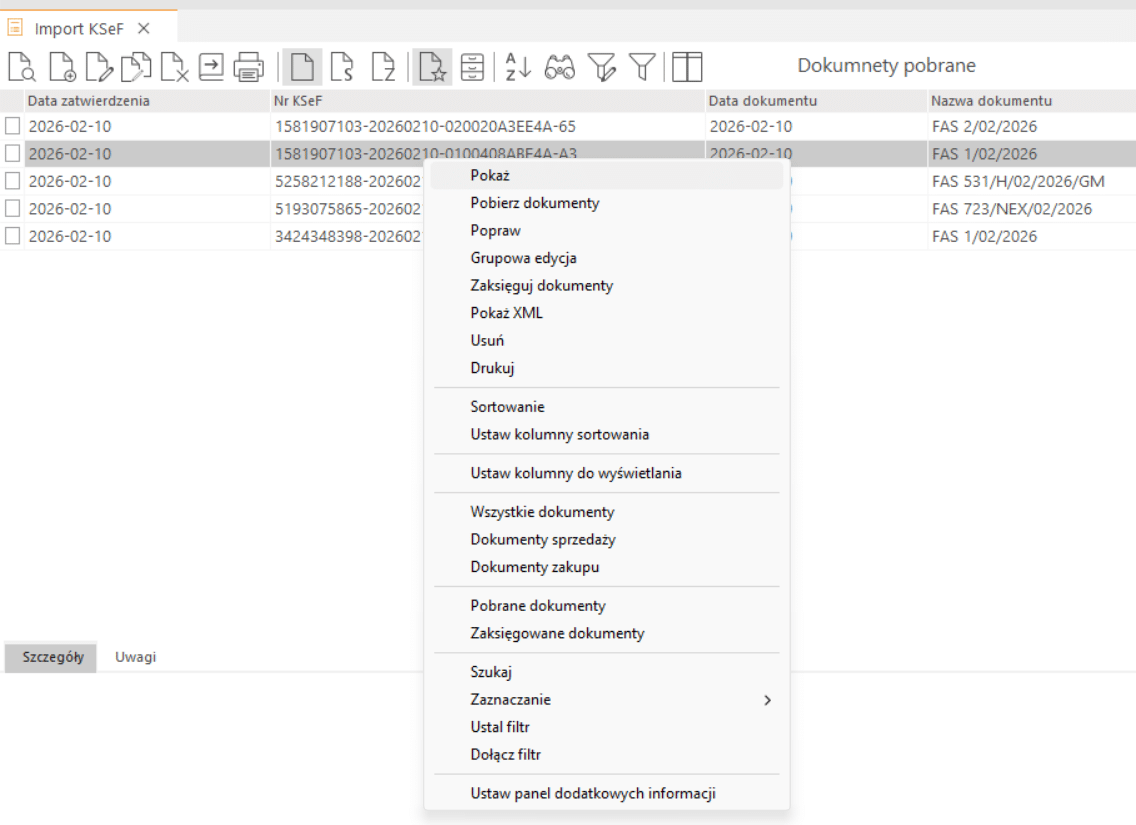Click the delete document icon with X

[176, 67]
